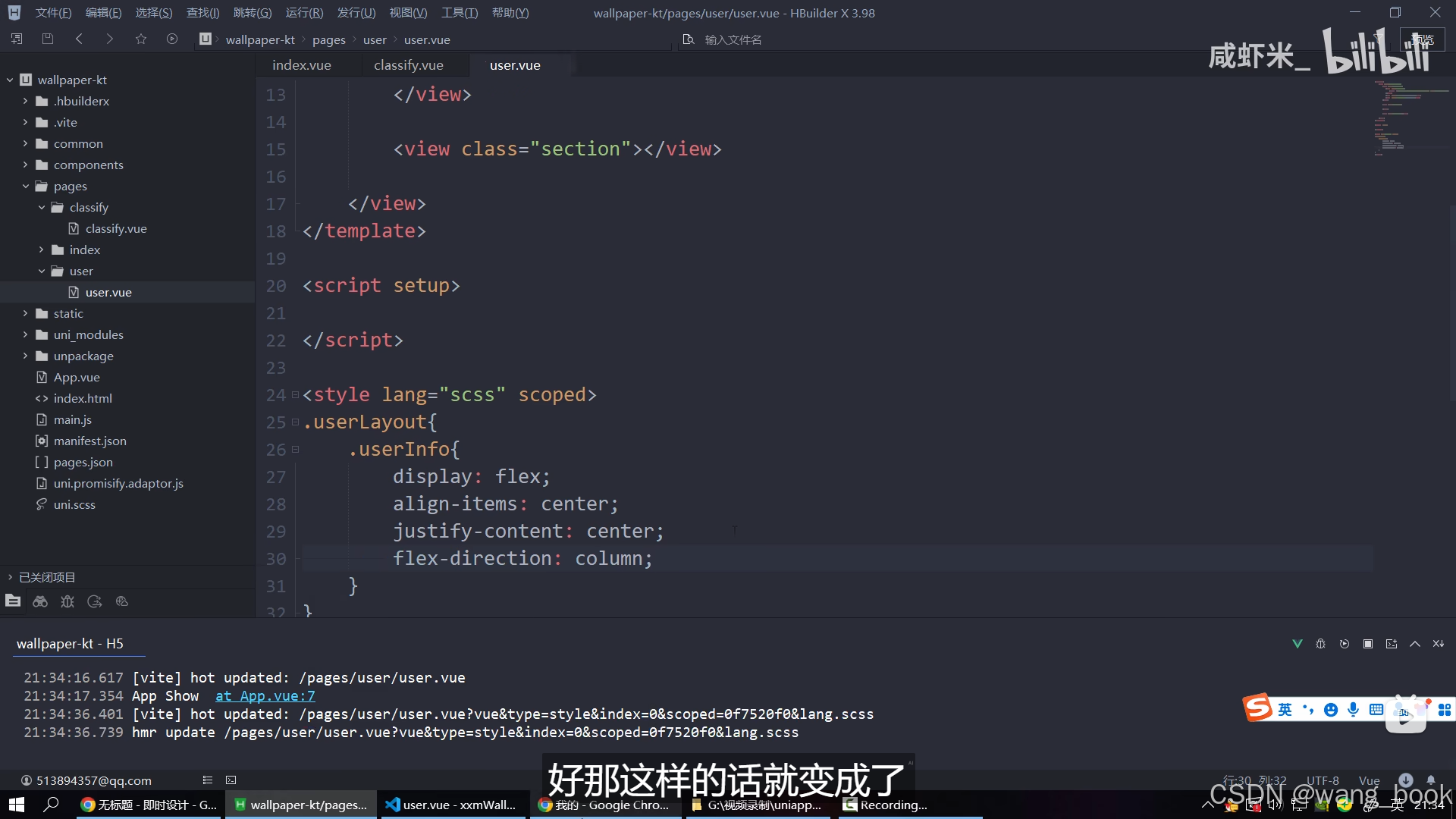
Task: Click the file search icon beside filename input
Action: tap(689, 39)
